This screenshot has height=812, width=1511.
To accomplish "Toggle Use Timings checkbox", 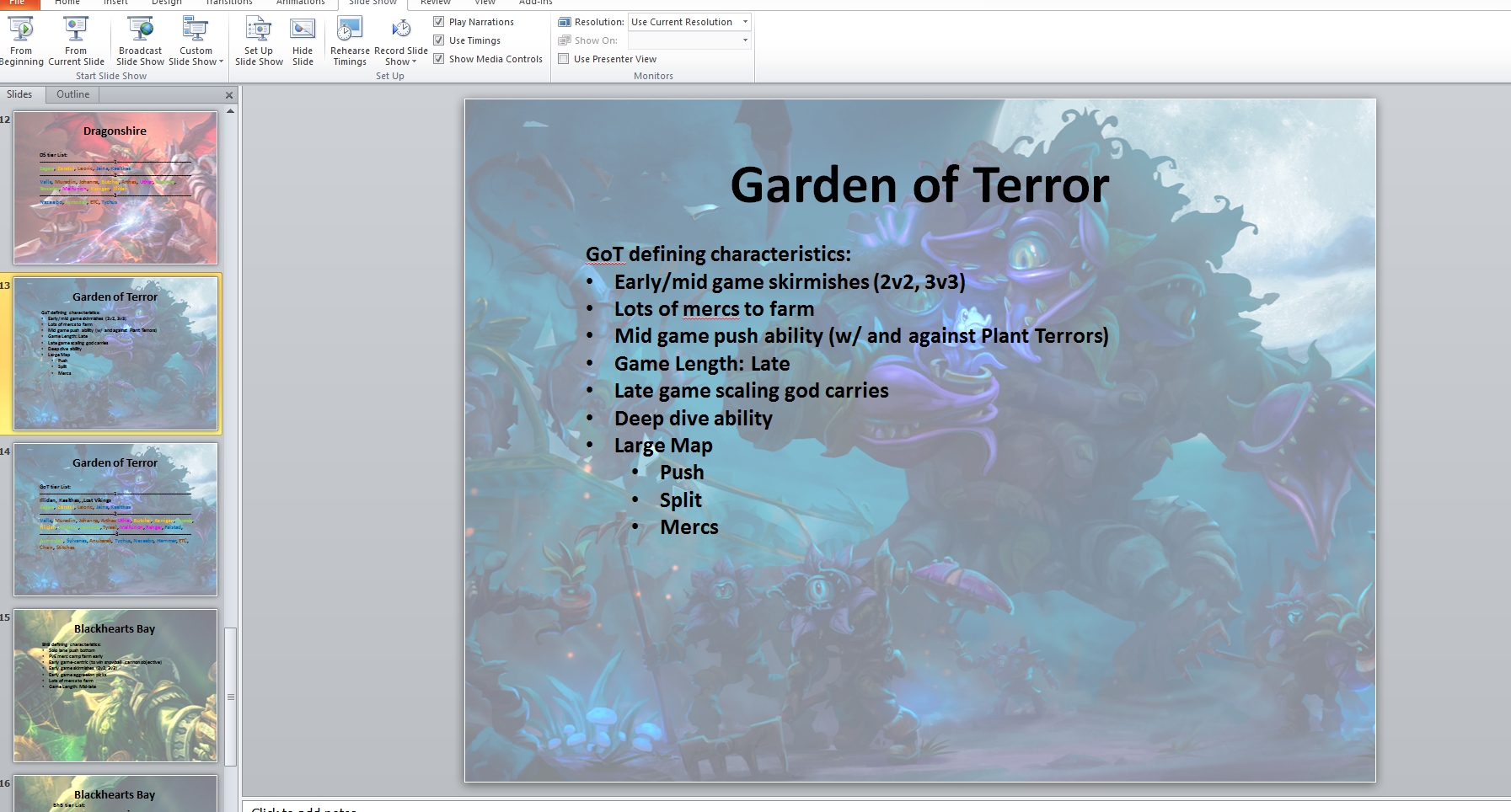I will tap(439, 40).
